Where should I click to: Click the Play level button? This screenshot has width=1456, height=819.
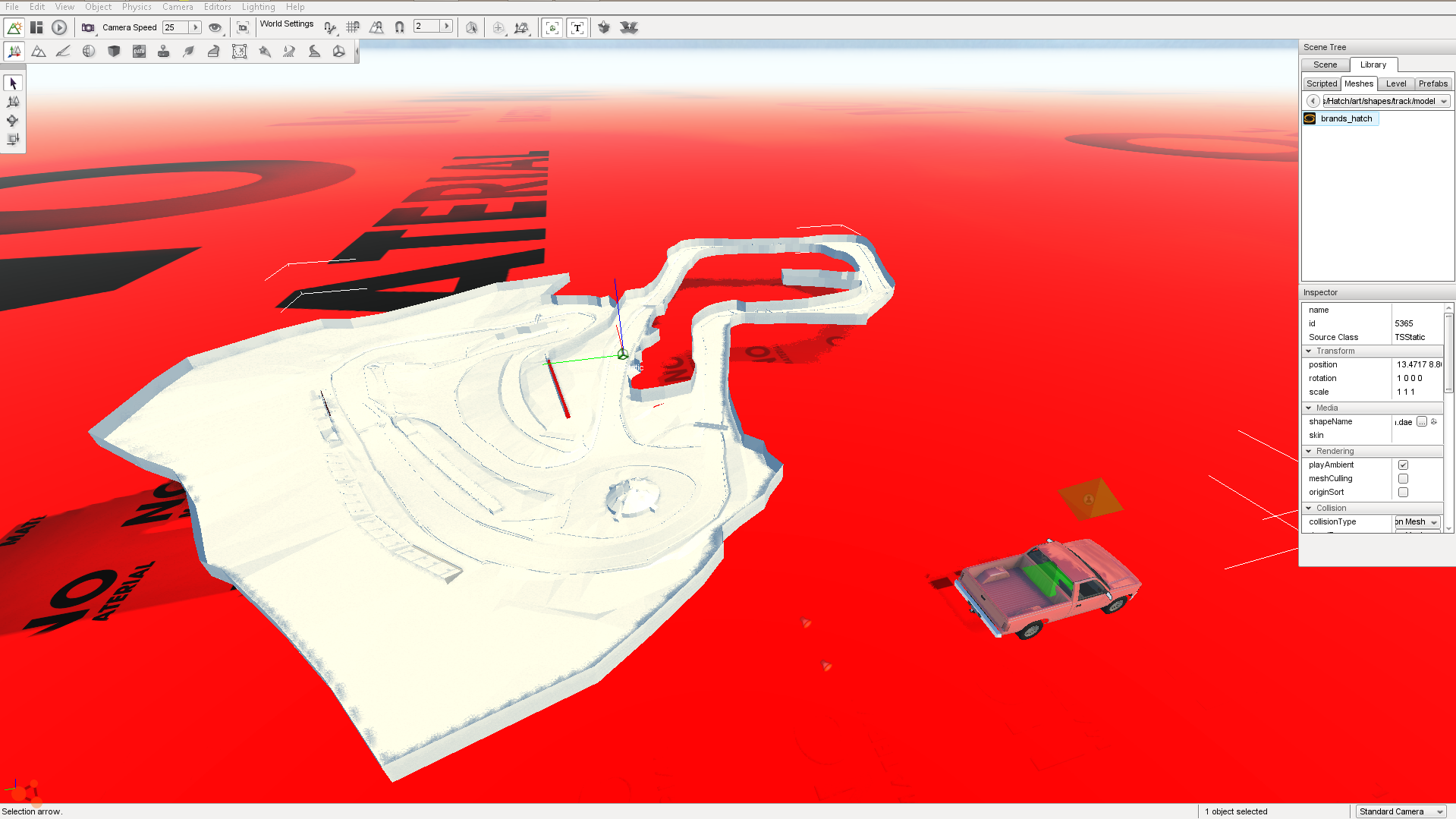click(59, 28)
